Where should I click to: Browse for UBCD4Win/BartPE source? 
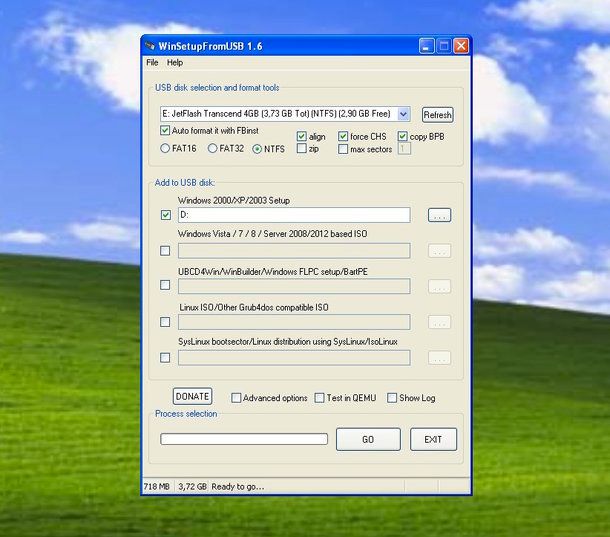pos(440,286)
